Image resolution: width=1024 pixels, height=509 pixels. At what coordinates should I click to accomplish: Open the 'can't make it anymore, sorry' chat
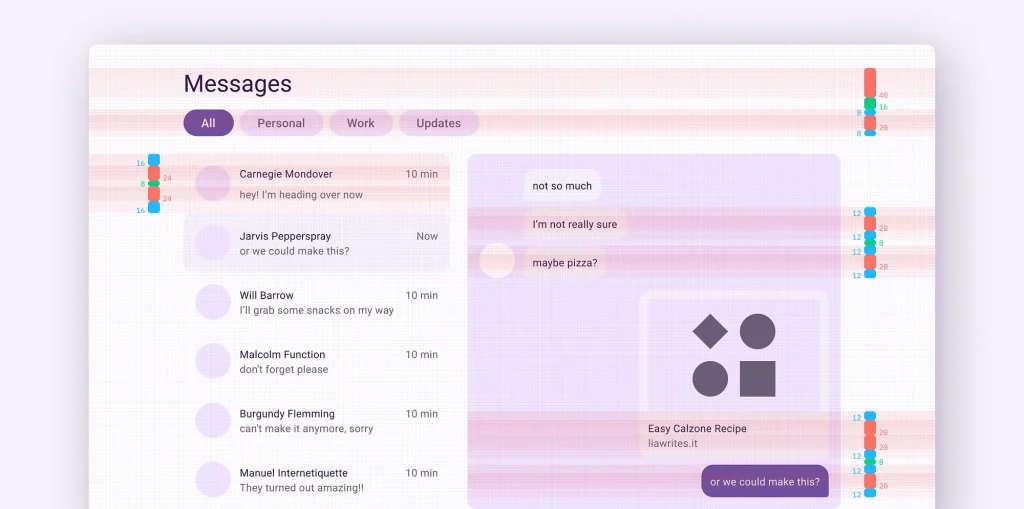306,429
